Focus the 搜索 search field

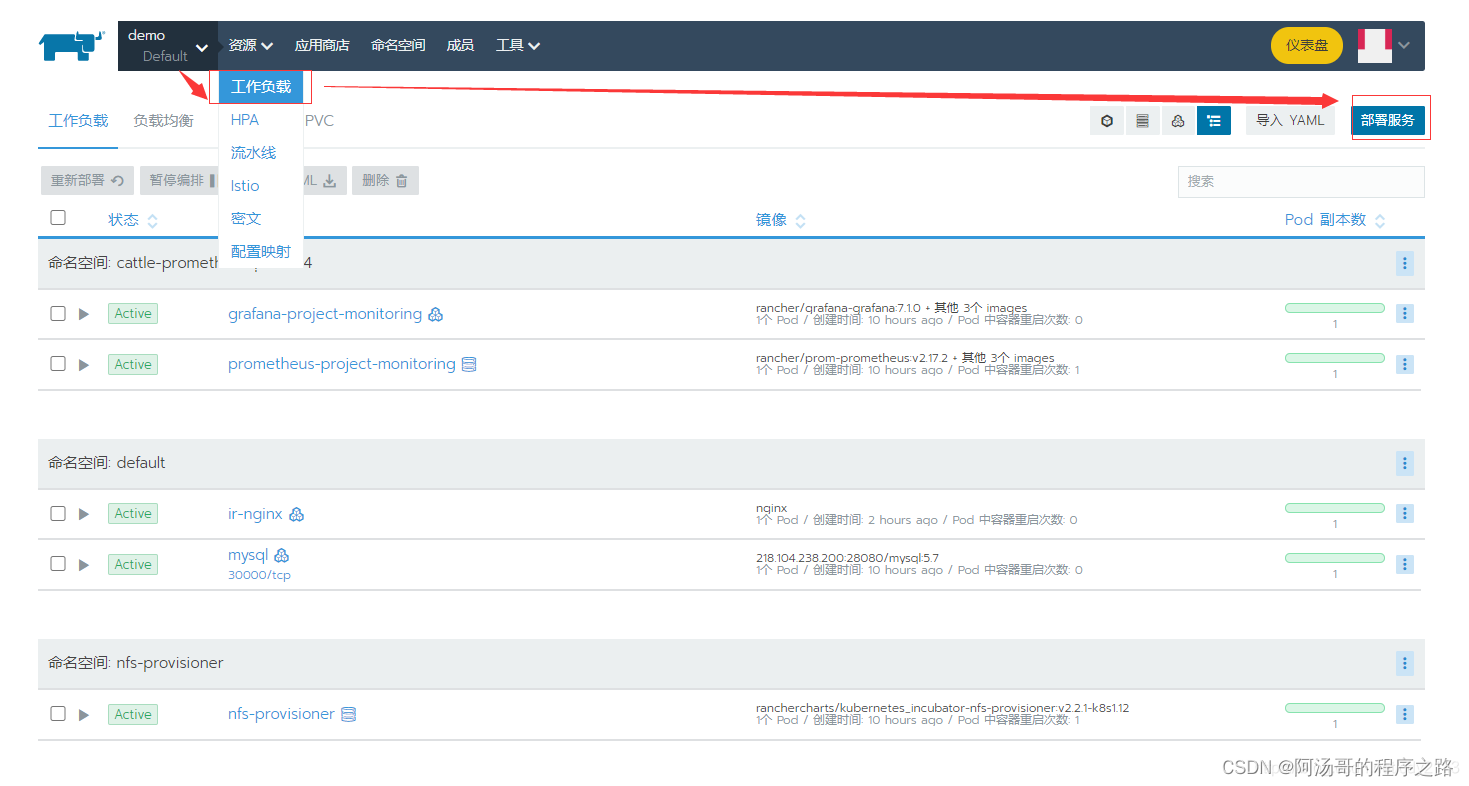pos(1301,181)
